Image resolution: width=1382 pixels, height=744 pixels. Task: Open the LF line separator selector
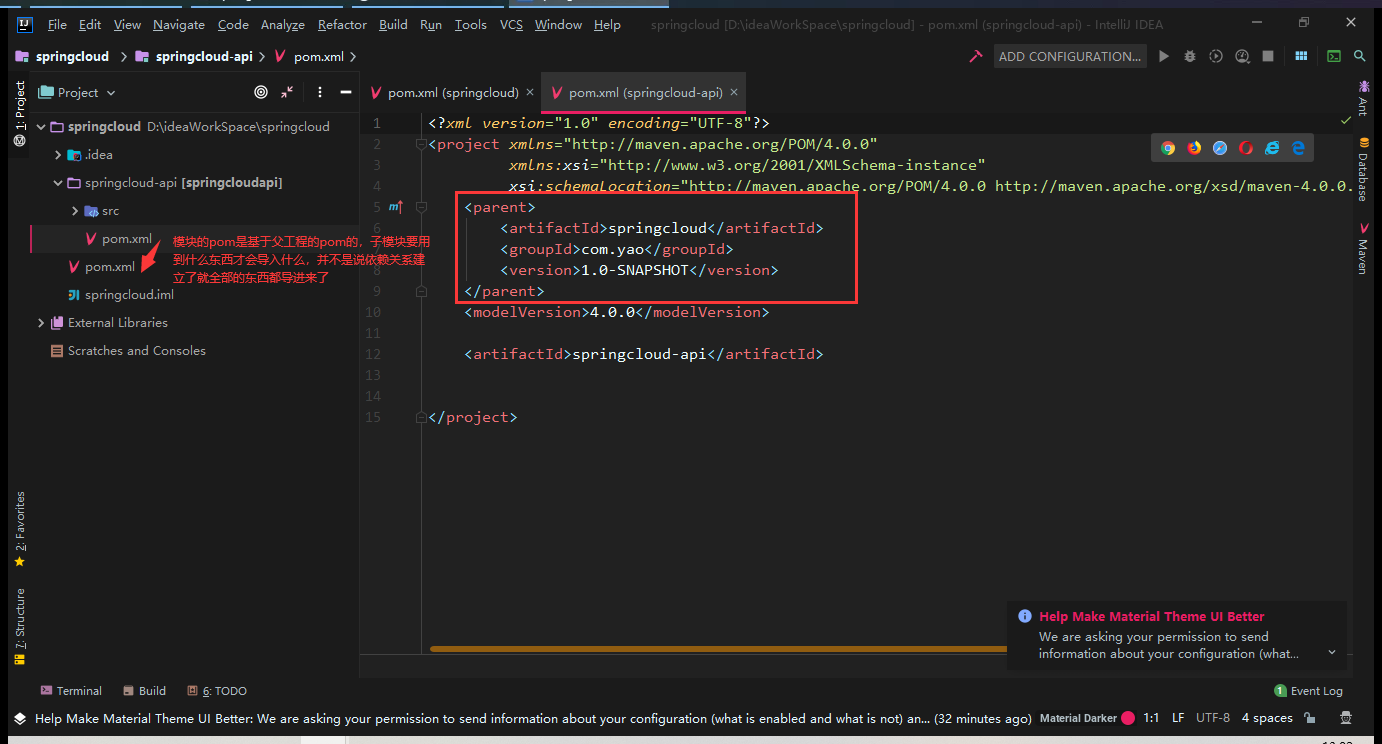1178,718
